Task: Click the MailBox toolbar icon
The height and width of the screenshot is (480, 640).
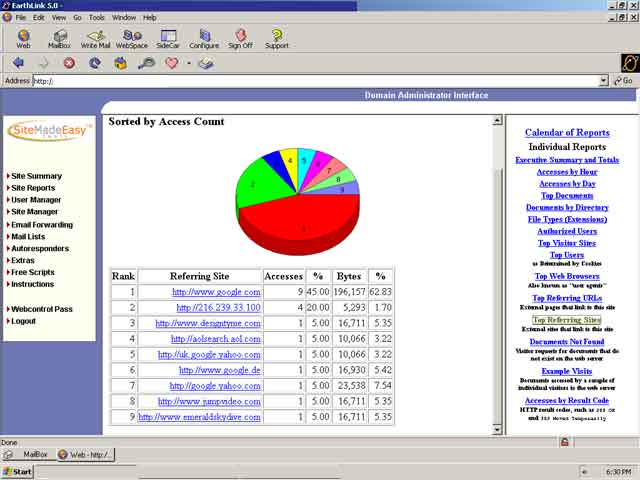Action: [59, 38]
